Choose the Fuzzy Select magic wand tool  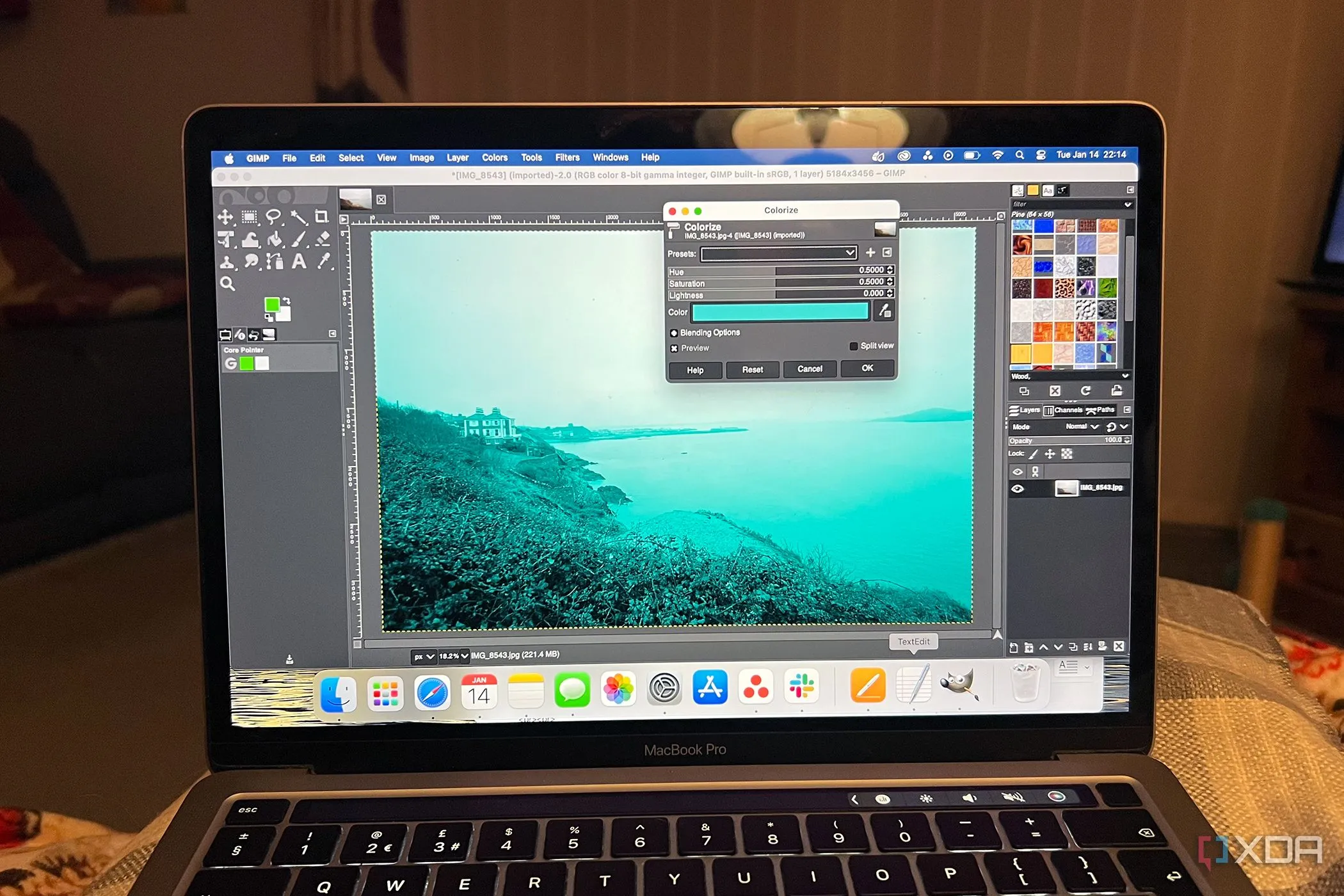[298, 218]
